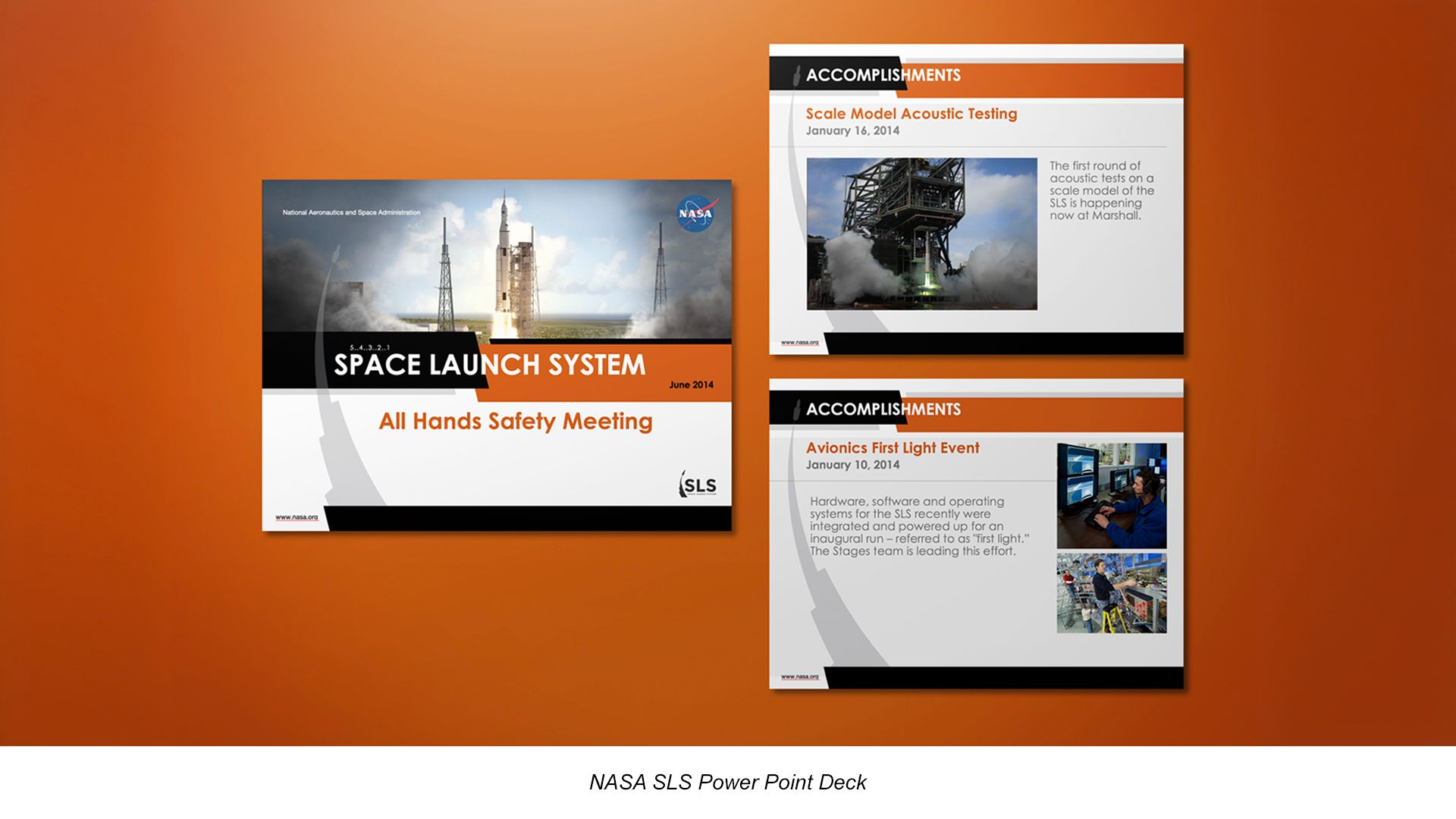Select the photo of the operator wearing a headset
The height and width of the screenshot is (819, 1456).
(1112, 496)
